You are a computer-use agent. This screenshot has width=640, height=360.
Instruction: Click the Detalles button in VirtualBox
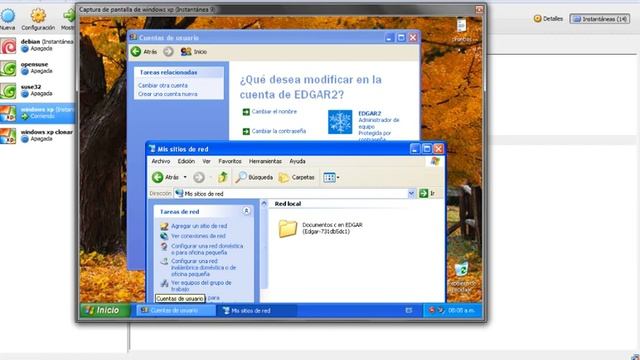548,19
